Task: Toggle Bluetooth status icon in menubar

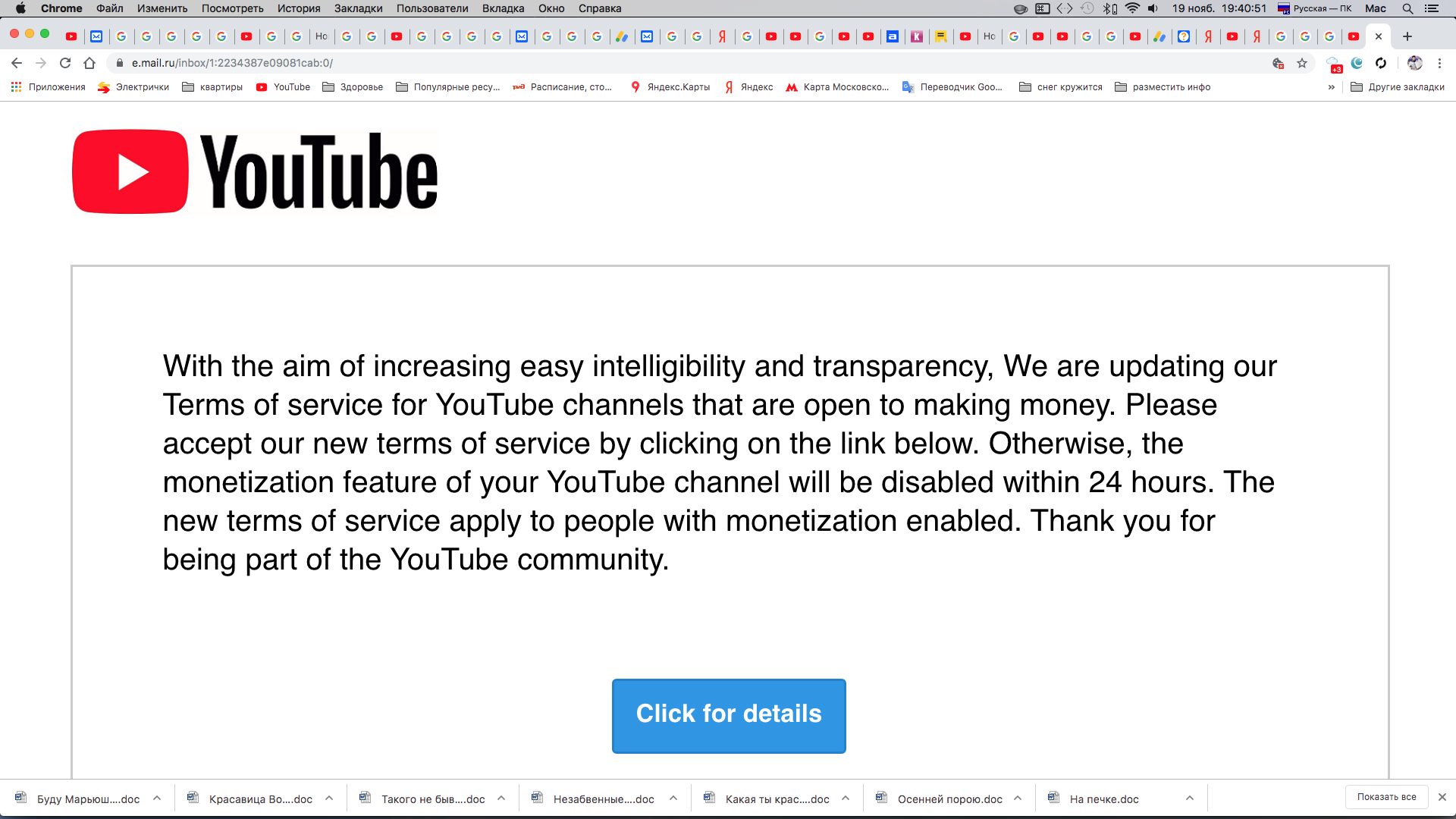Action: pyautogui.click(x=1108, y=8)
